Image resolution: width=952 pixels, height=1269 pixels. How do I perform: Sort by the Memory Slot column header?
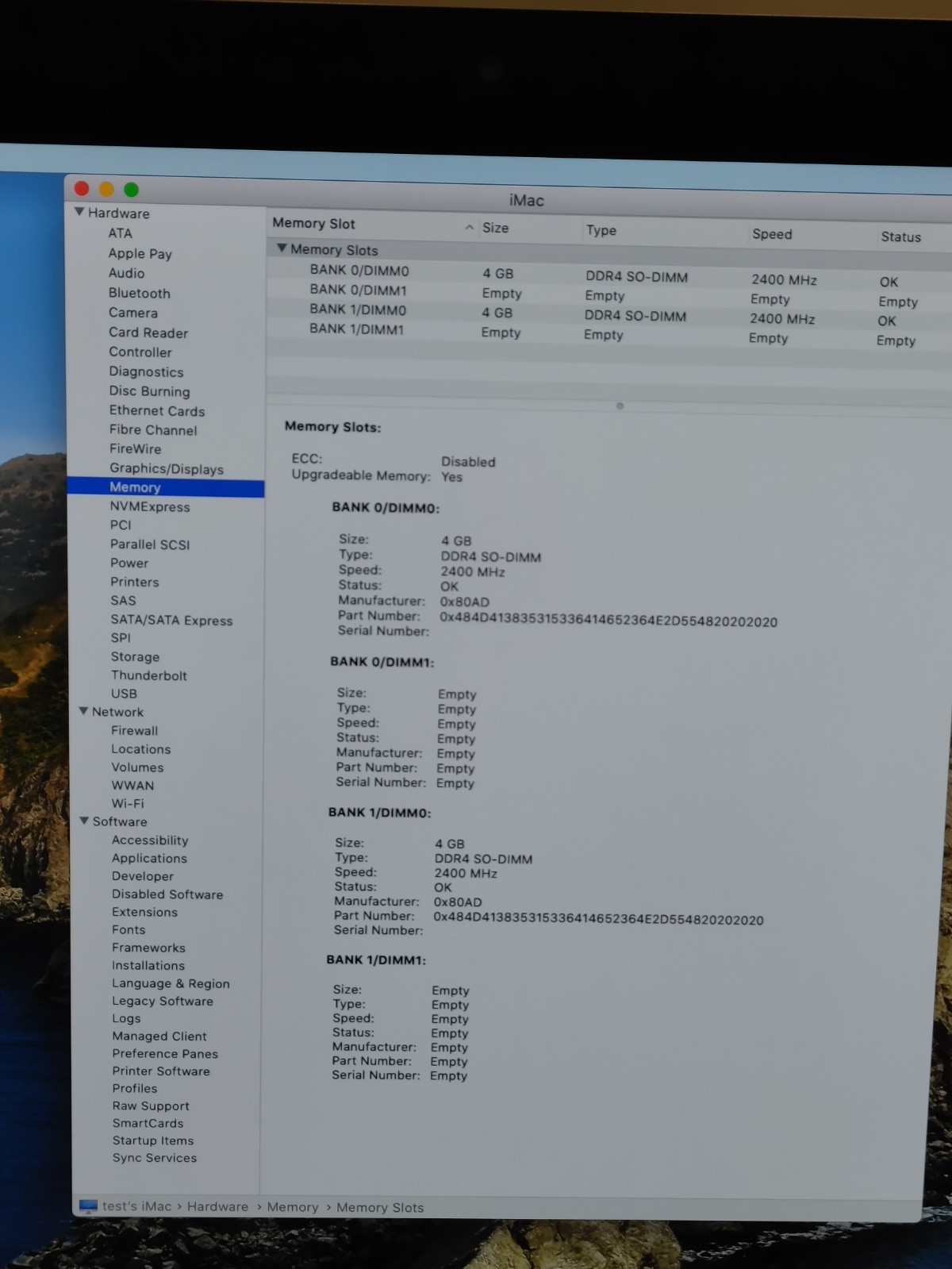(x=314, y=224)
